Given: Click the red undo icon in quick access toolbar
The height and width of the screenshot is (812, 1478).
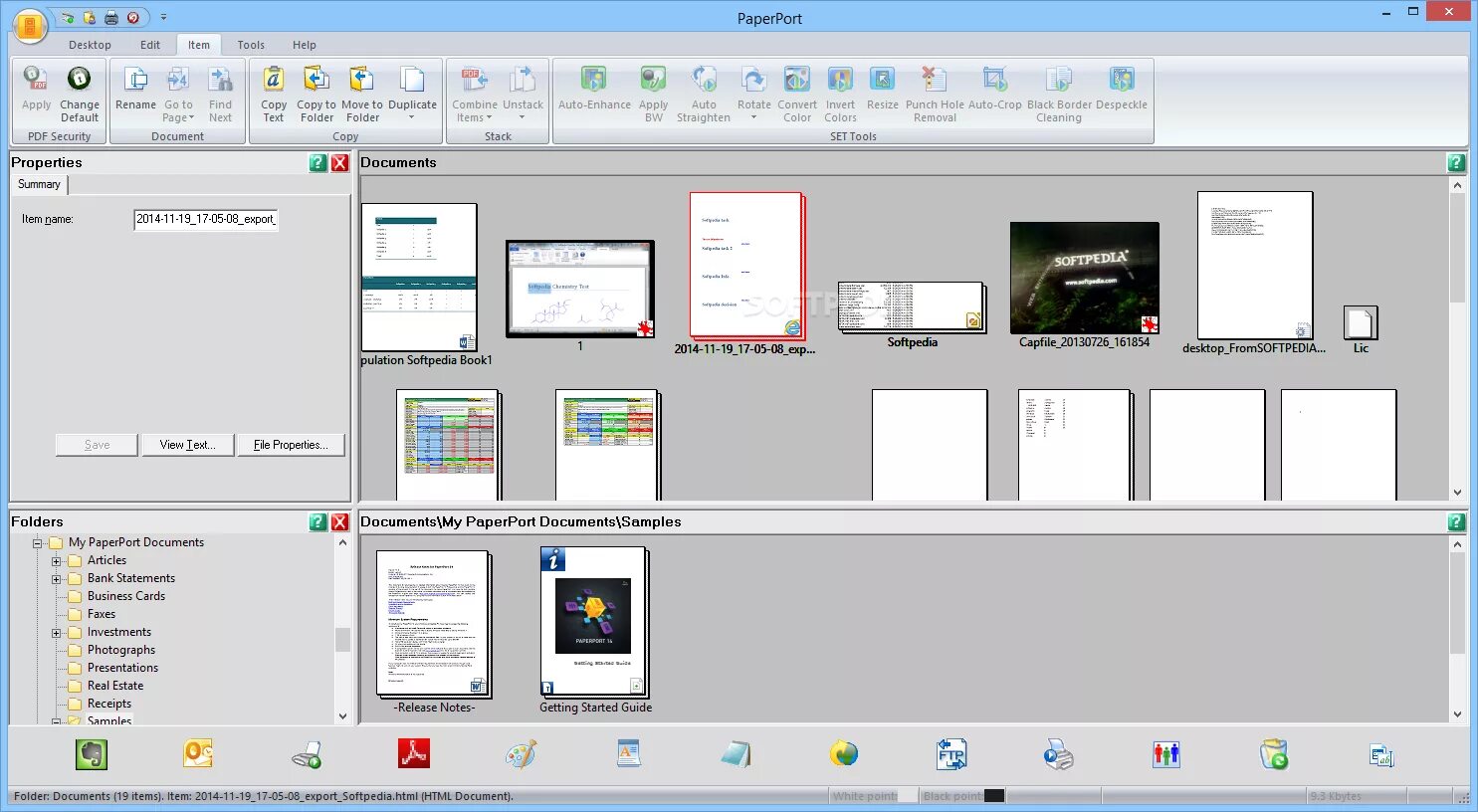Looking at the screenshot, I should click(133, 18).
